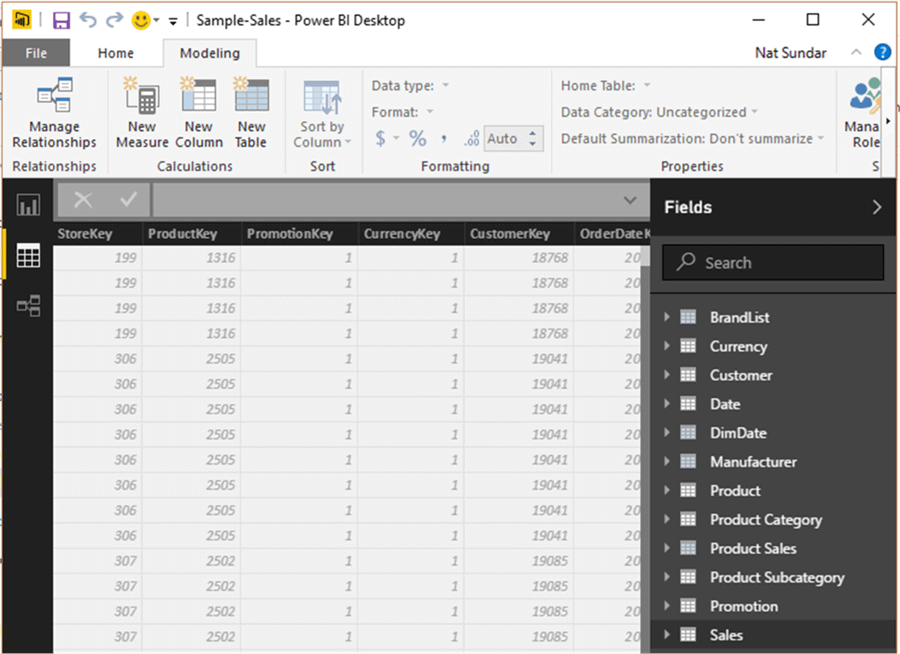Image resolution: width=900 pixels, height=654 pixels.
Task: Click the Power BI logo icon
Action: click(x=22, y=20)
